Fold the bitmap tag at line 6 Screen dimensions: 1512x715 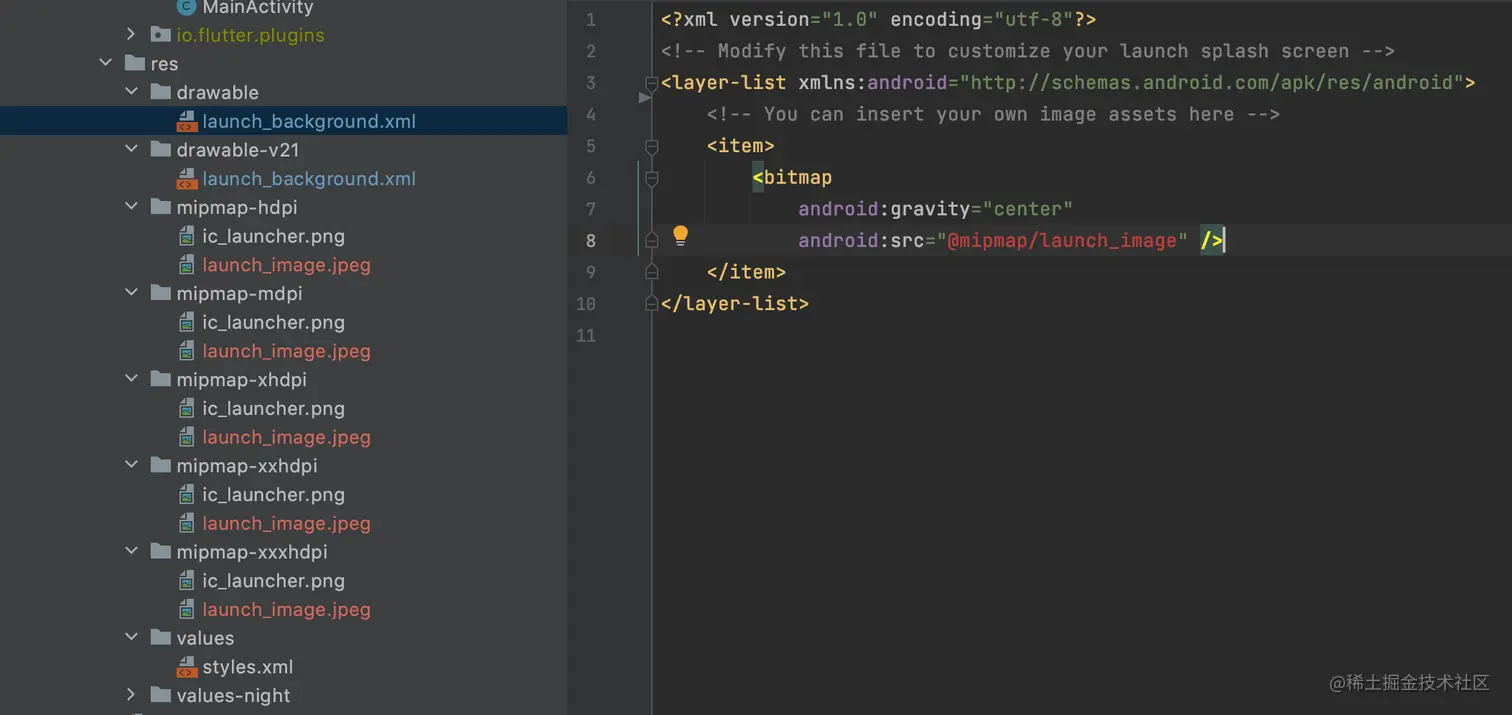pyautogui.click(x=652, y=178)
